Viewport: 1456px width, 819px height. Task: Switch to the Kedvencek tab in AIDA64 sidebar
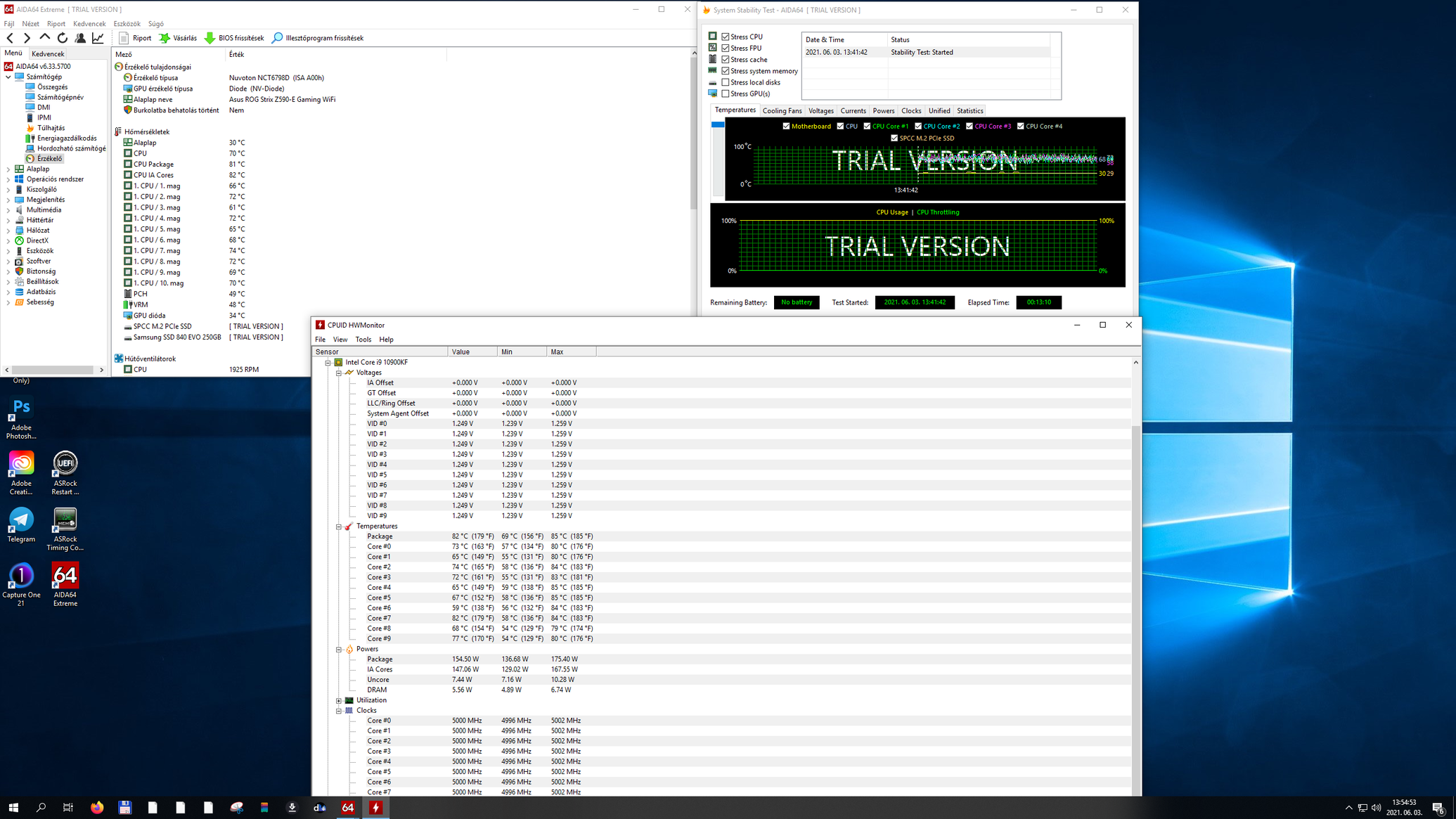click(48, 53)
